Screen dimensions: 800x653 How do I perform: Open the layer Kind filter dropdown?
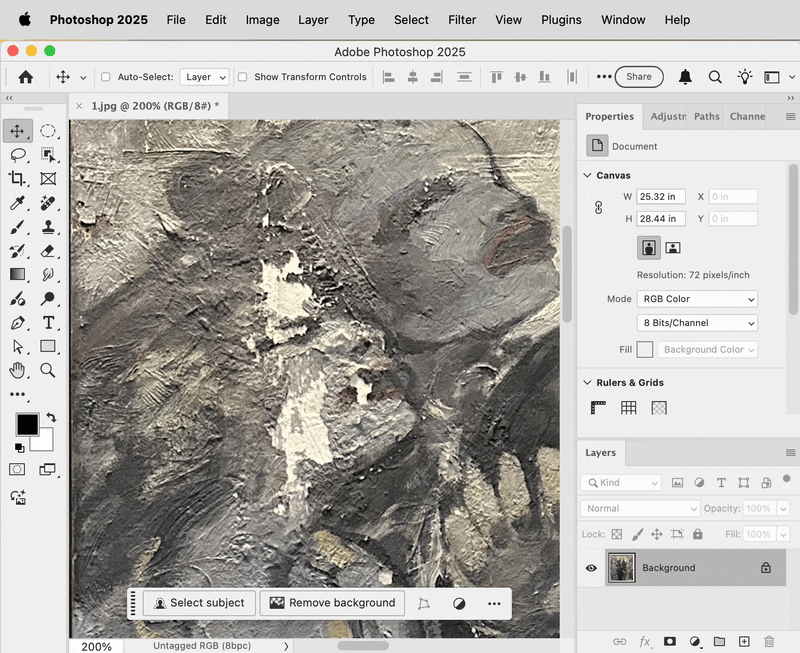pyautogui.click(x=621, y=483)
